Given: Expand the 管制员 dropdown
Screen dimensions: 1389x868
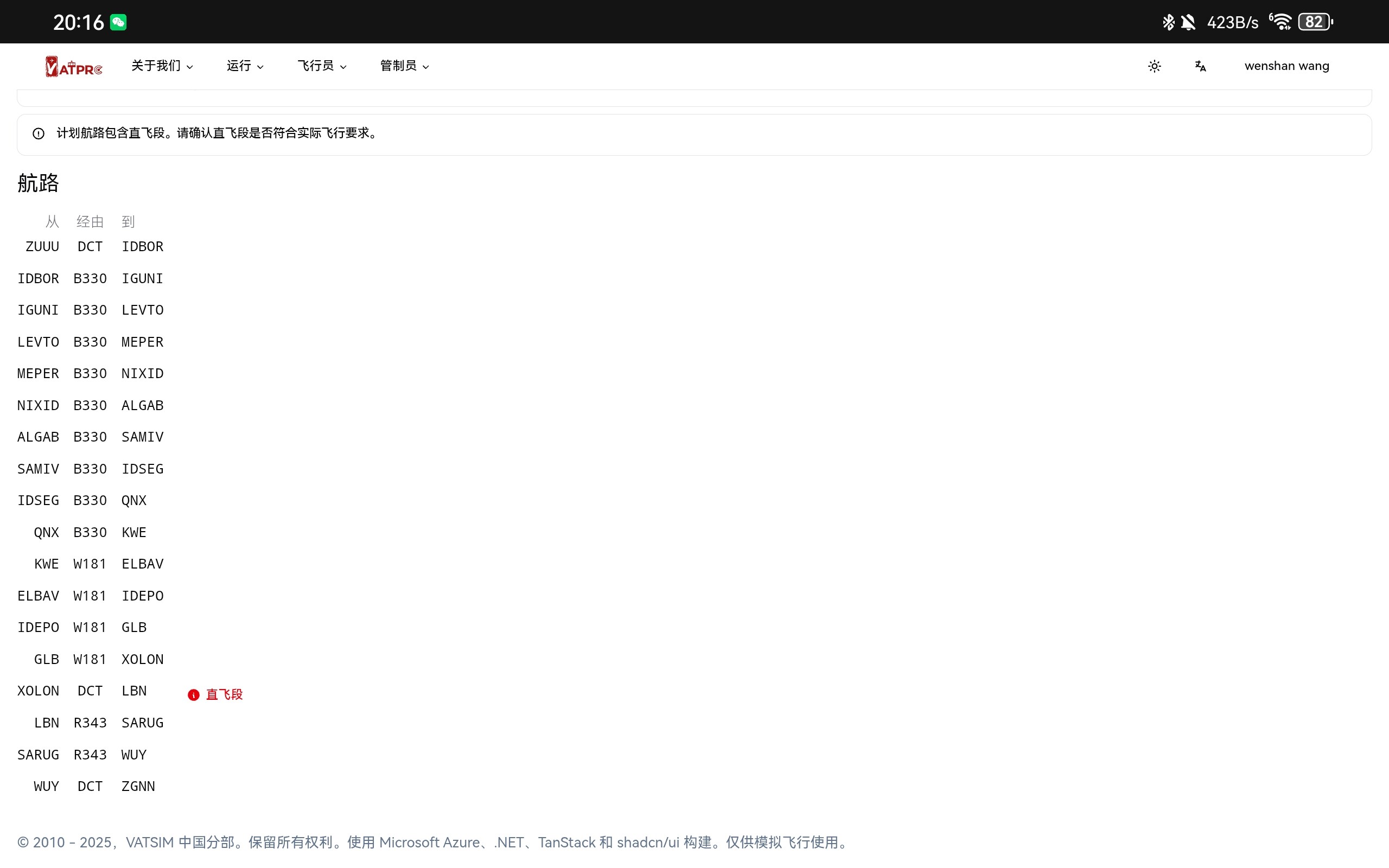Looking at the screenshot, I should tap(404, 66).
